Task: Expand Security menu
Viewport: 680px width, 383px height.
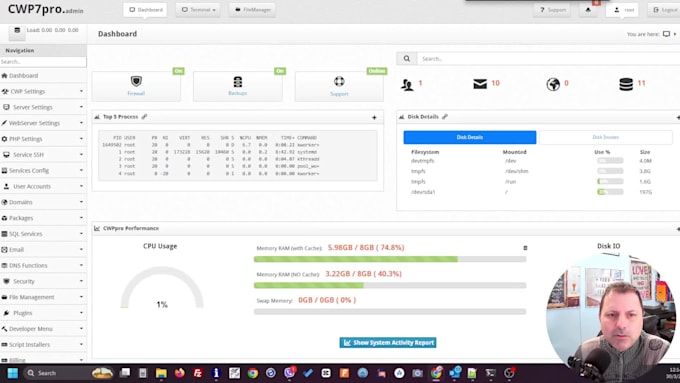Action: (43, 282)
